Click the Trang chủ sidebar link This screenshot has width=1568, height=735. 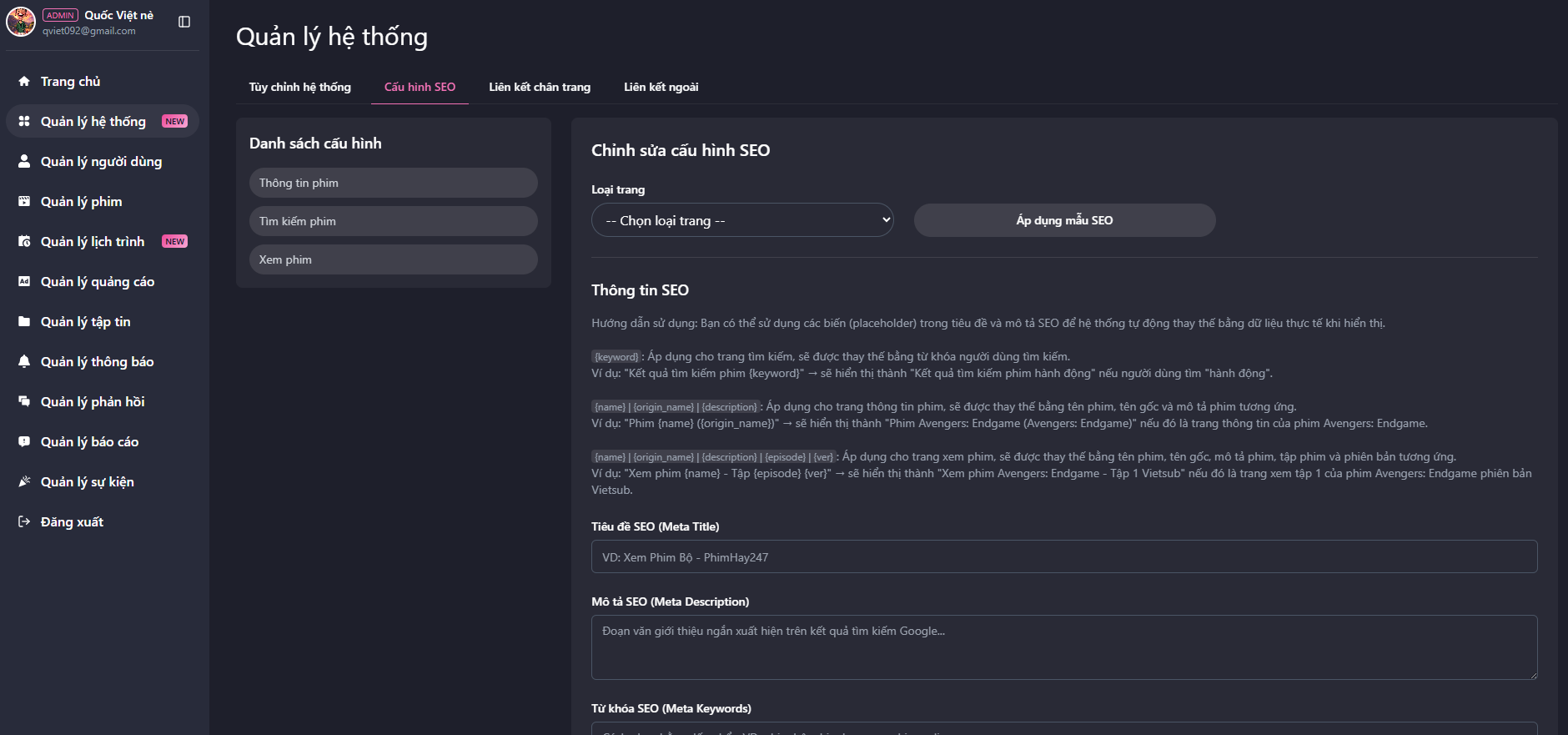coord(103,81)
